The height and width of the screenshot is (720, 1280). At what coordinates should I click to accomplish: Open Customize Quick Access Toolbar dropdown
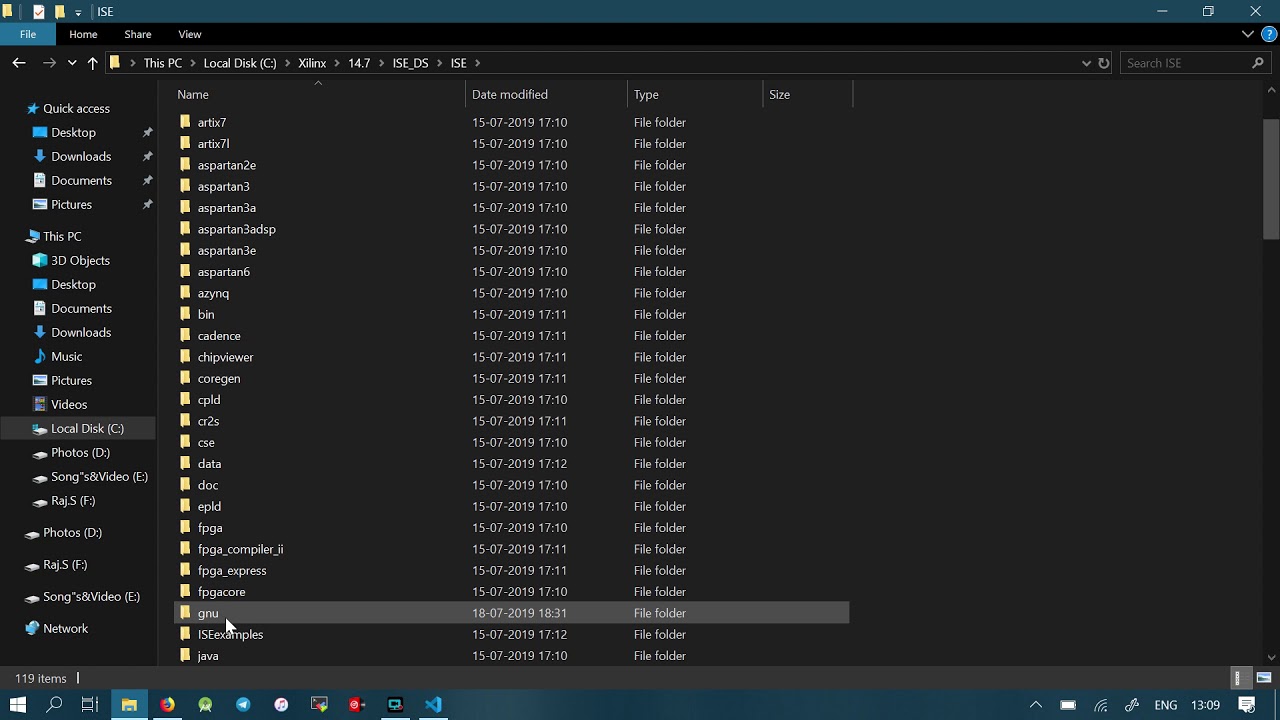(78, 12)
